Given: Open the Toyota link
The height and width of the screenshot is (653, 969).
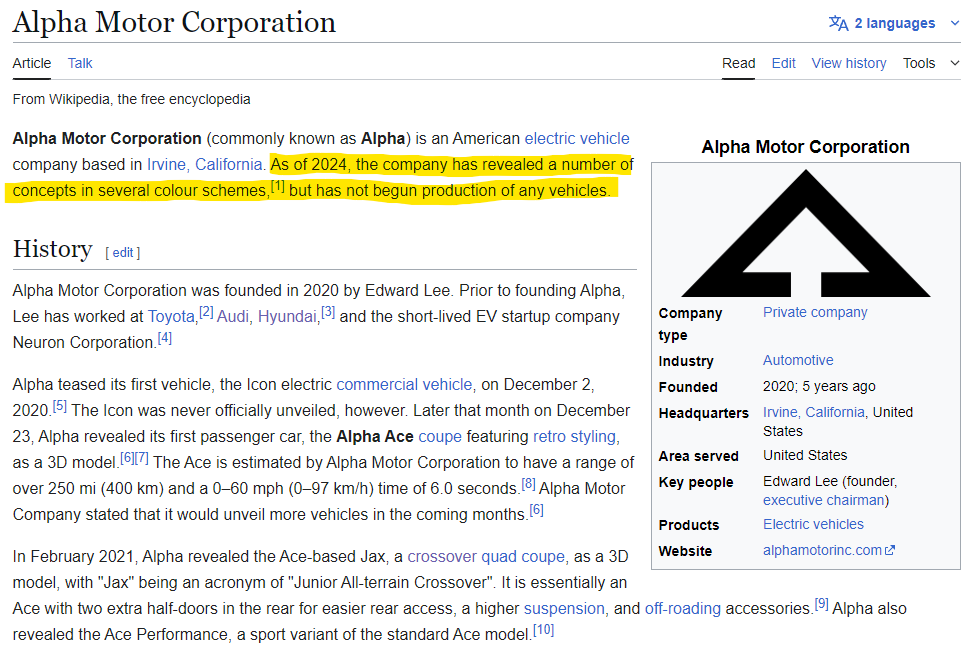Looking at the screenshot, I should (171, 316).
